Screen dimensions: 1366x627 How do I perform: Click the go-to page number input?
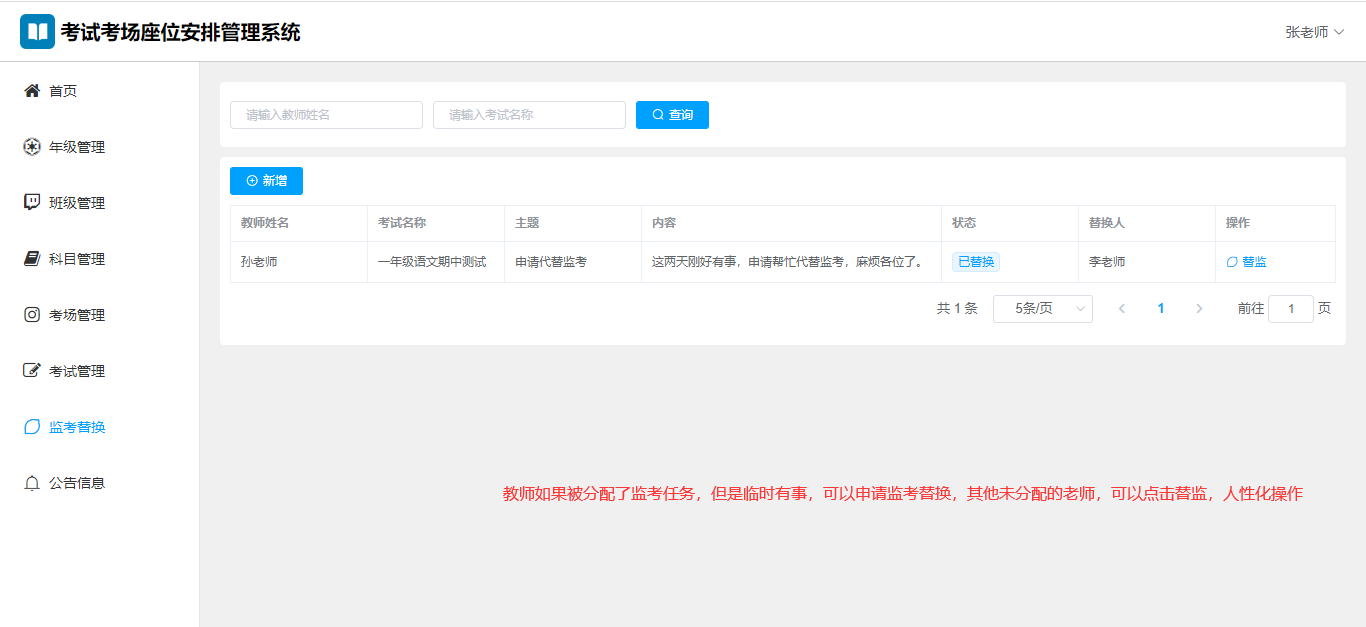coord(1290,309)
